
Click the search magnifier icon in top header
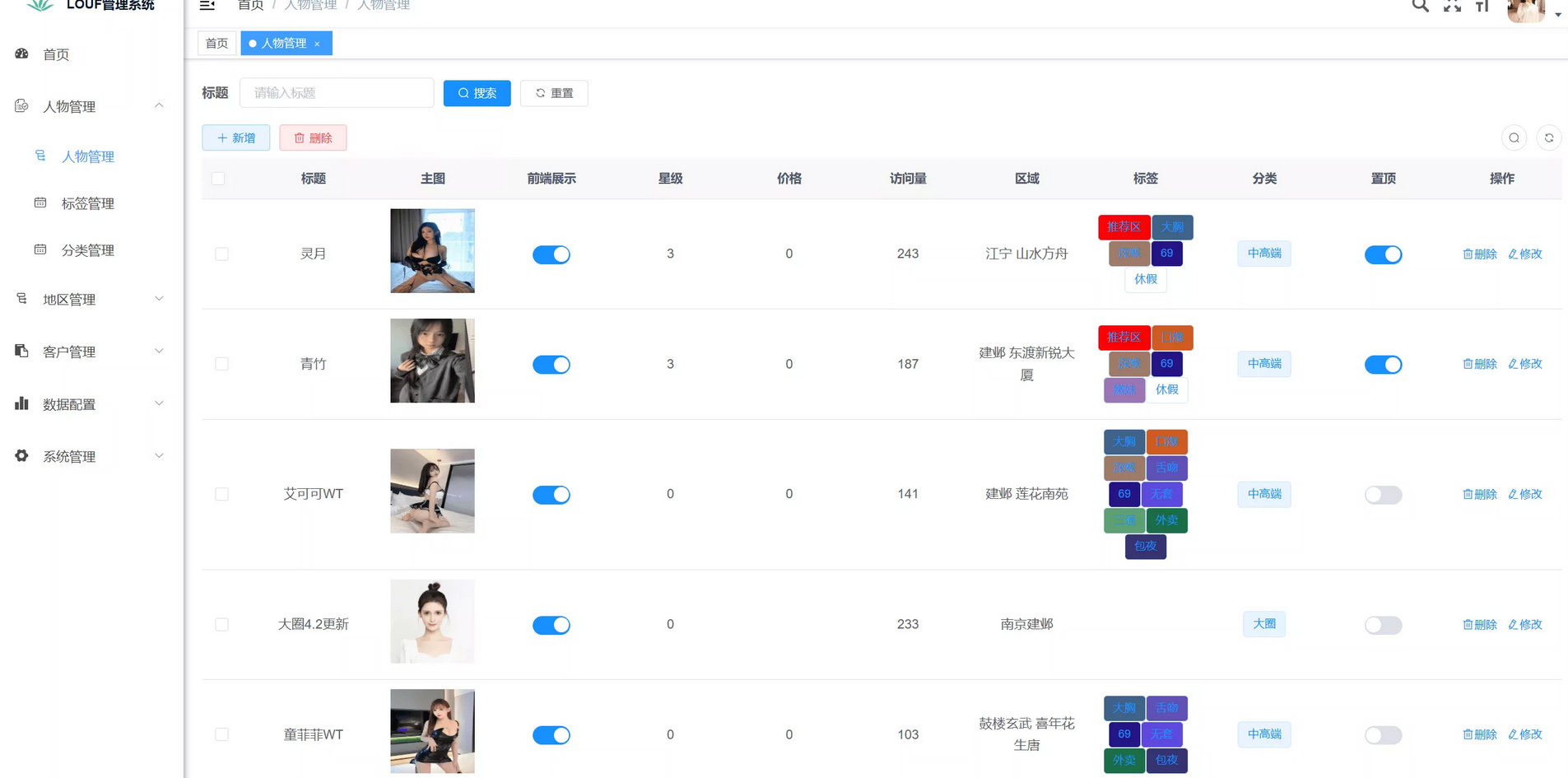tap(1420, 6)
